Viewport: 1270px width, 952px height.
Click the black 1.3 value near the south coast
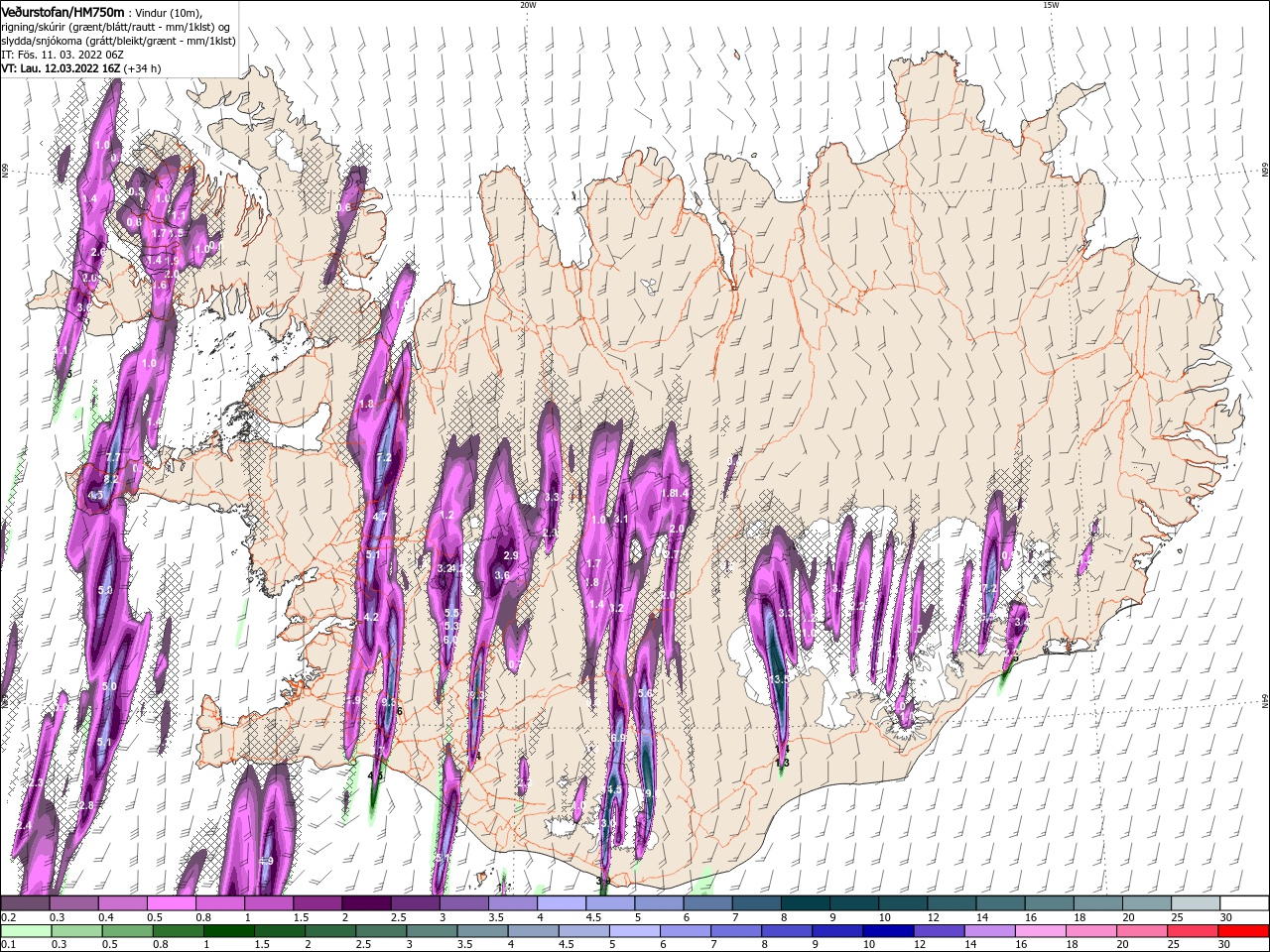coord(782,763)
